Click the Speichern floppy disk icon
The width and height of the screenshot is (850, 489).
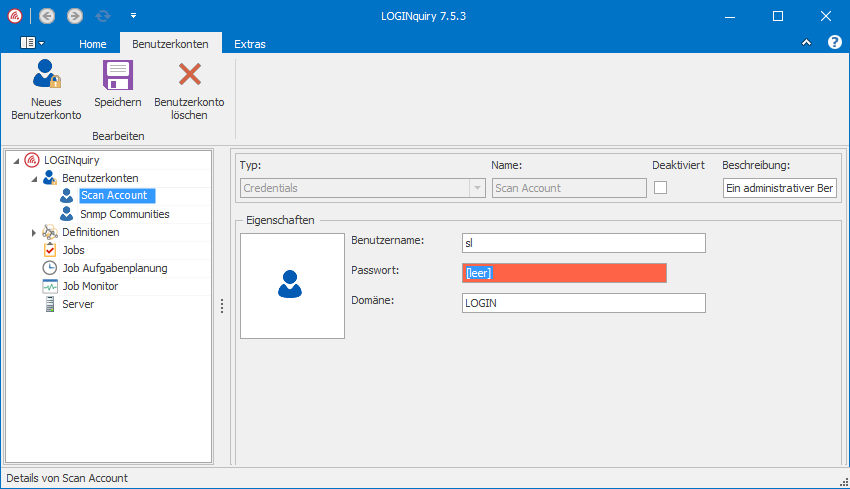[x=118, y=75]
